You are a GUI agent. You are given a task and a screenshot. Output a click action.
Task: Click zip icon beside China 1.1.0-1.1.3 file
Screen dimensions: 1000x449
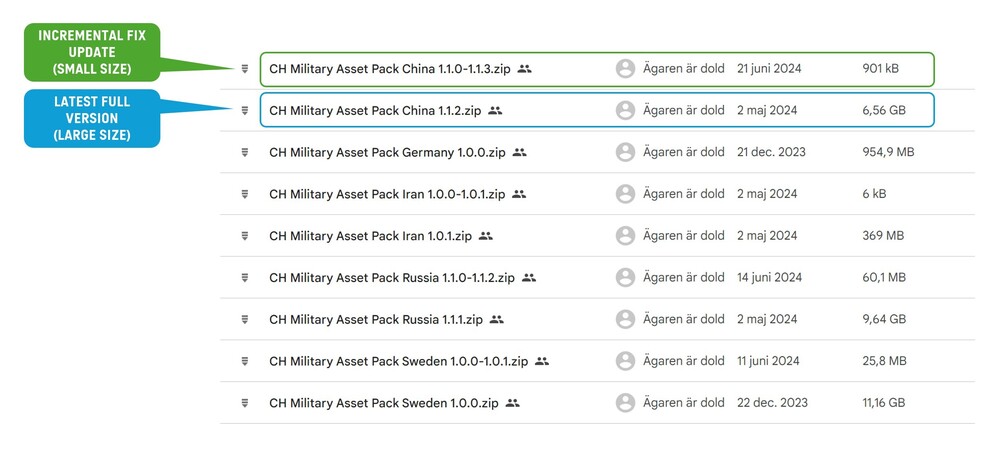[x=244, y=69]
